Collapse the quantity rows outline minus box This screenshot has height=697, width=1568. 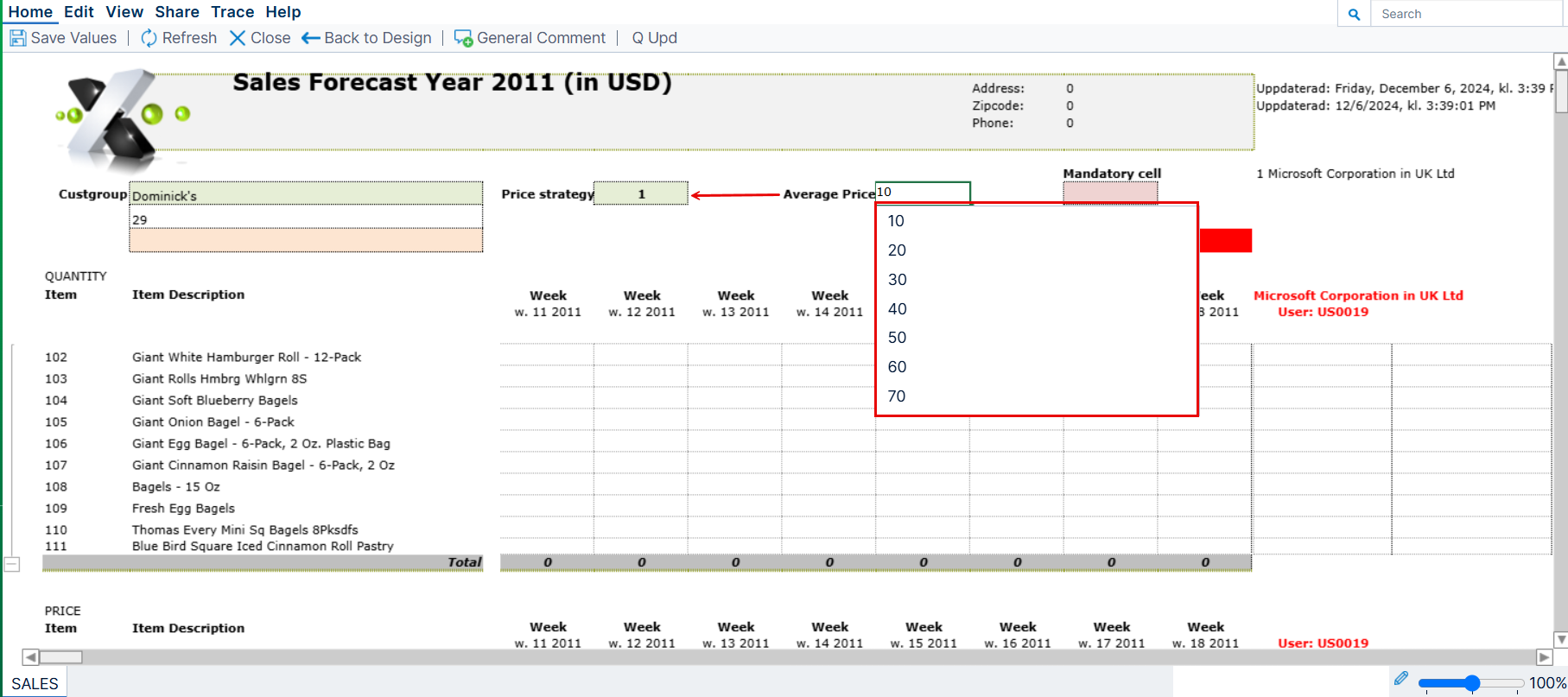12,564
